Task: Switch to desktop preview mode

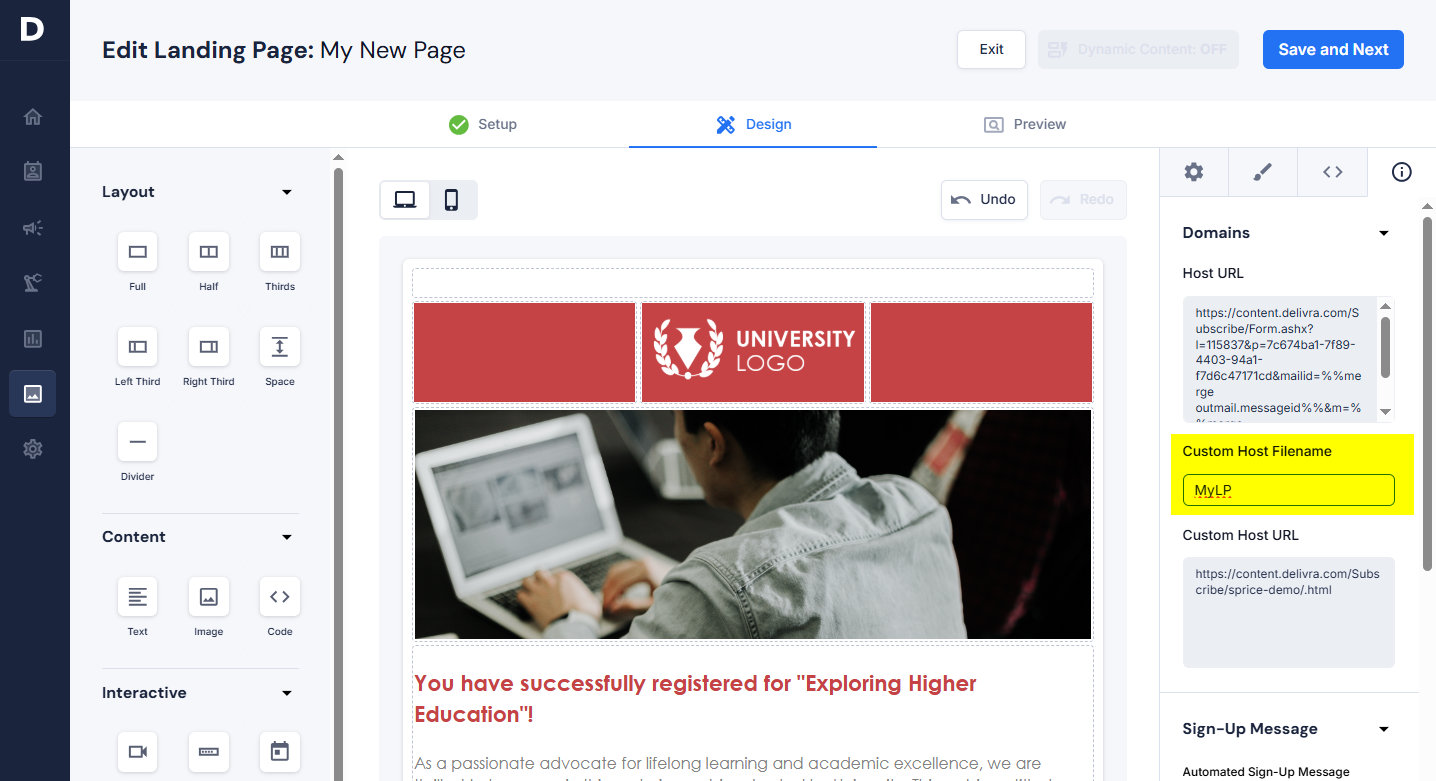Action: tap(405, 200)
